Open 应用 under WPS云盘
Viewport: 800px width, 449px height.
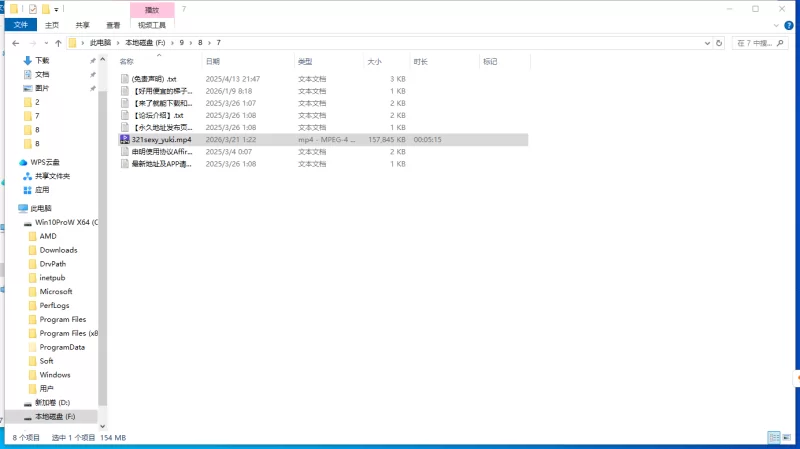click(x=42, y=190)
